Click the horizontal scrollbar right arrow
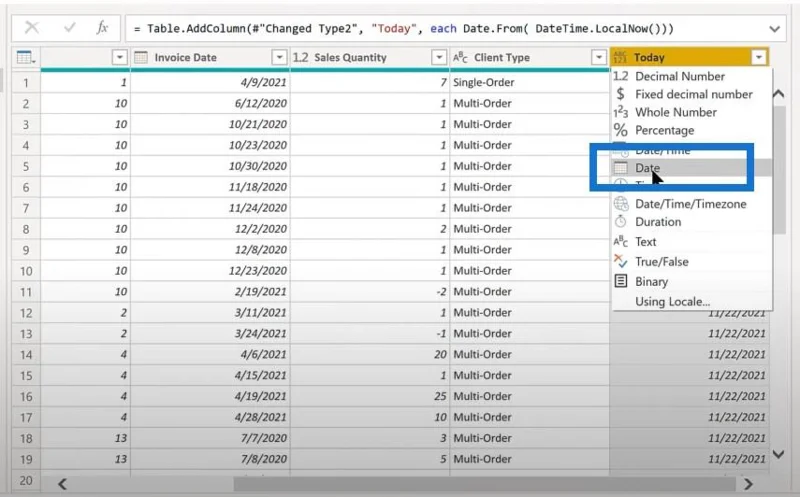Image resolution: width=800 pixels, height=497 pixels. tap(748, 484)
